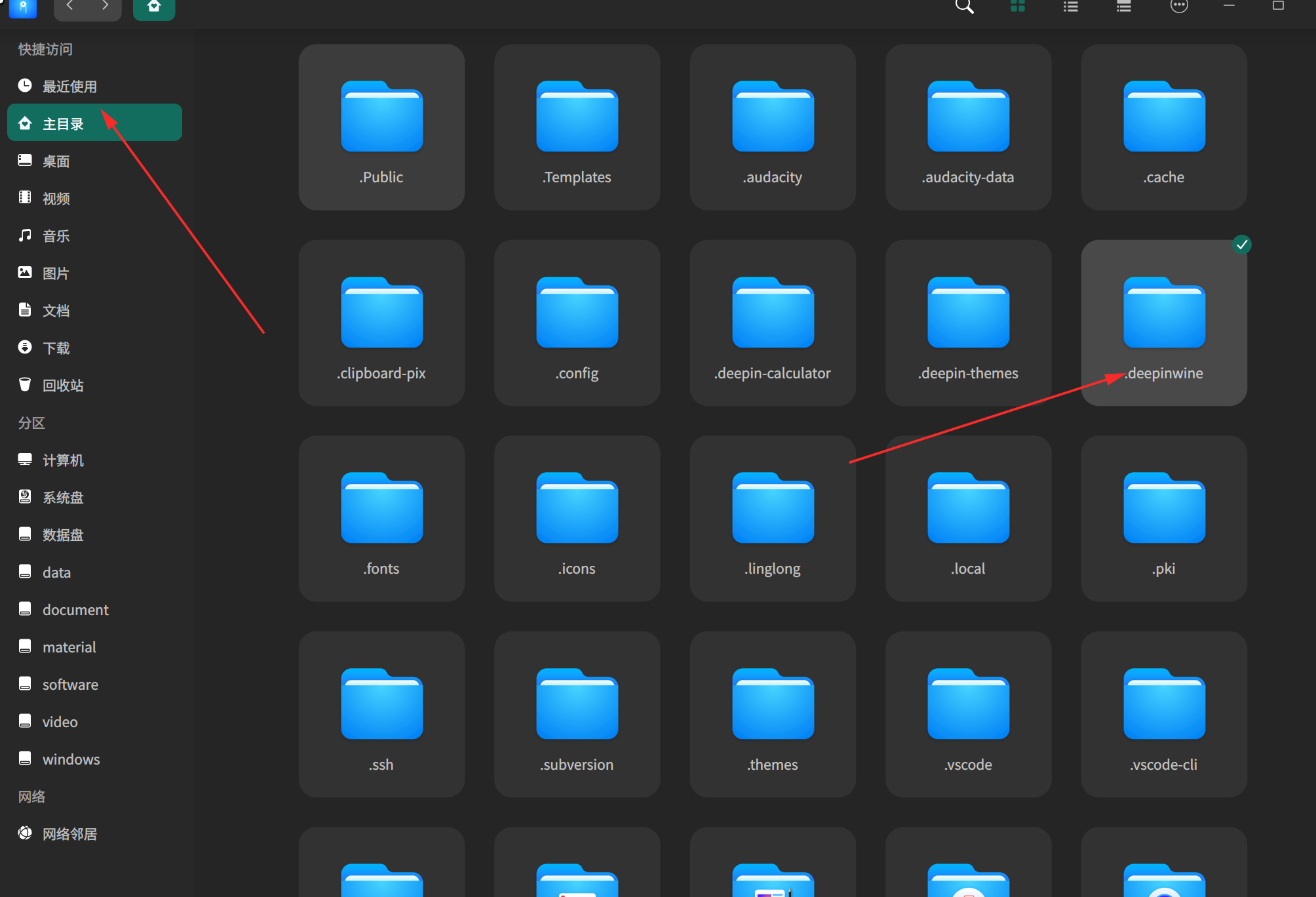Open the more options menu

pyautogui.click(x=1178, y=7)
